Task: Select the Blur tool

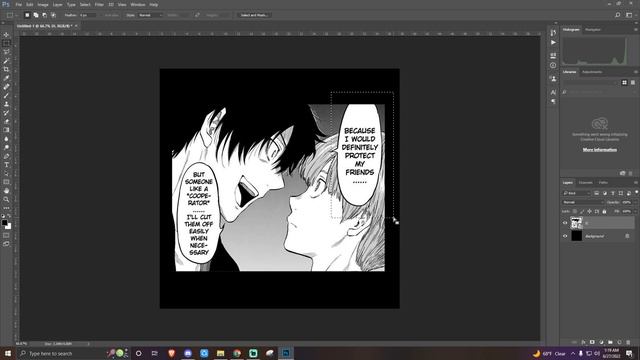Action: [x=6, y=139]
